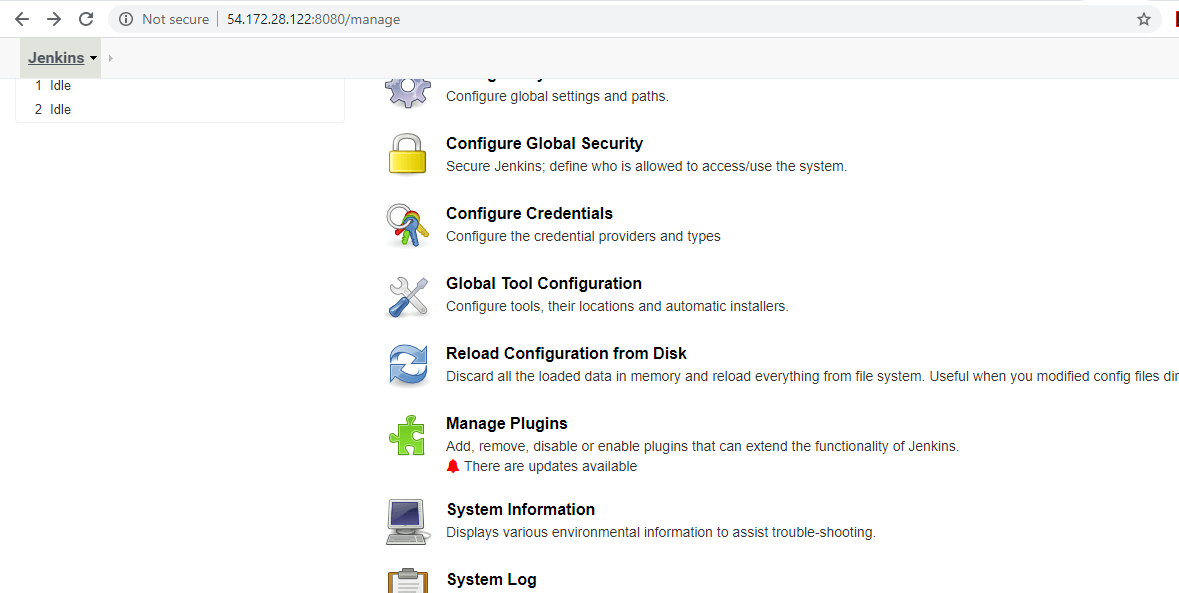Click the keys Configure Credentials icon
The image size is (1179, 593).
click(x=407, y=225)
